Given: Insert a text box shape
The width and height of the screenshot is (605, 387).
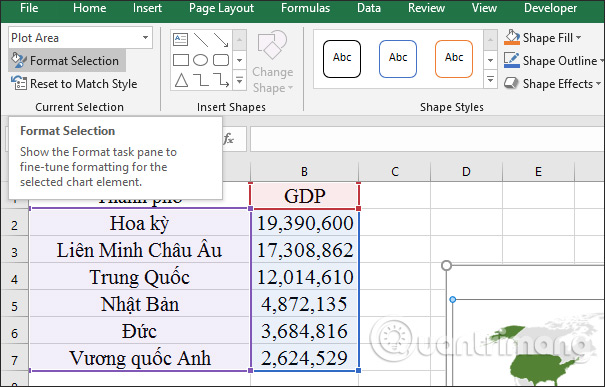Looking at the screenshot, I should point(180,39).
